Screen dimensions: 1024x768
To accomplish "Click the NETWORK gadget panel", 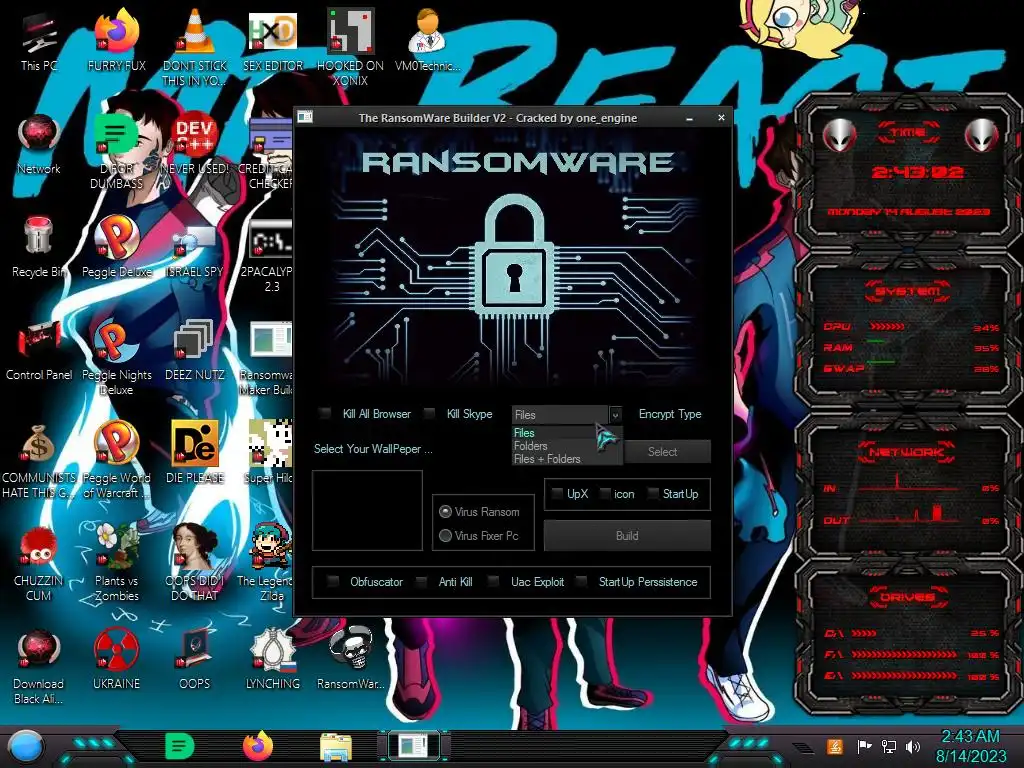I will click(x=908, y=487).
